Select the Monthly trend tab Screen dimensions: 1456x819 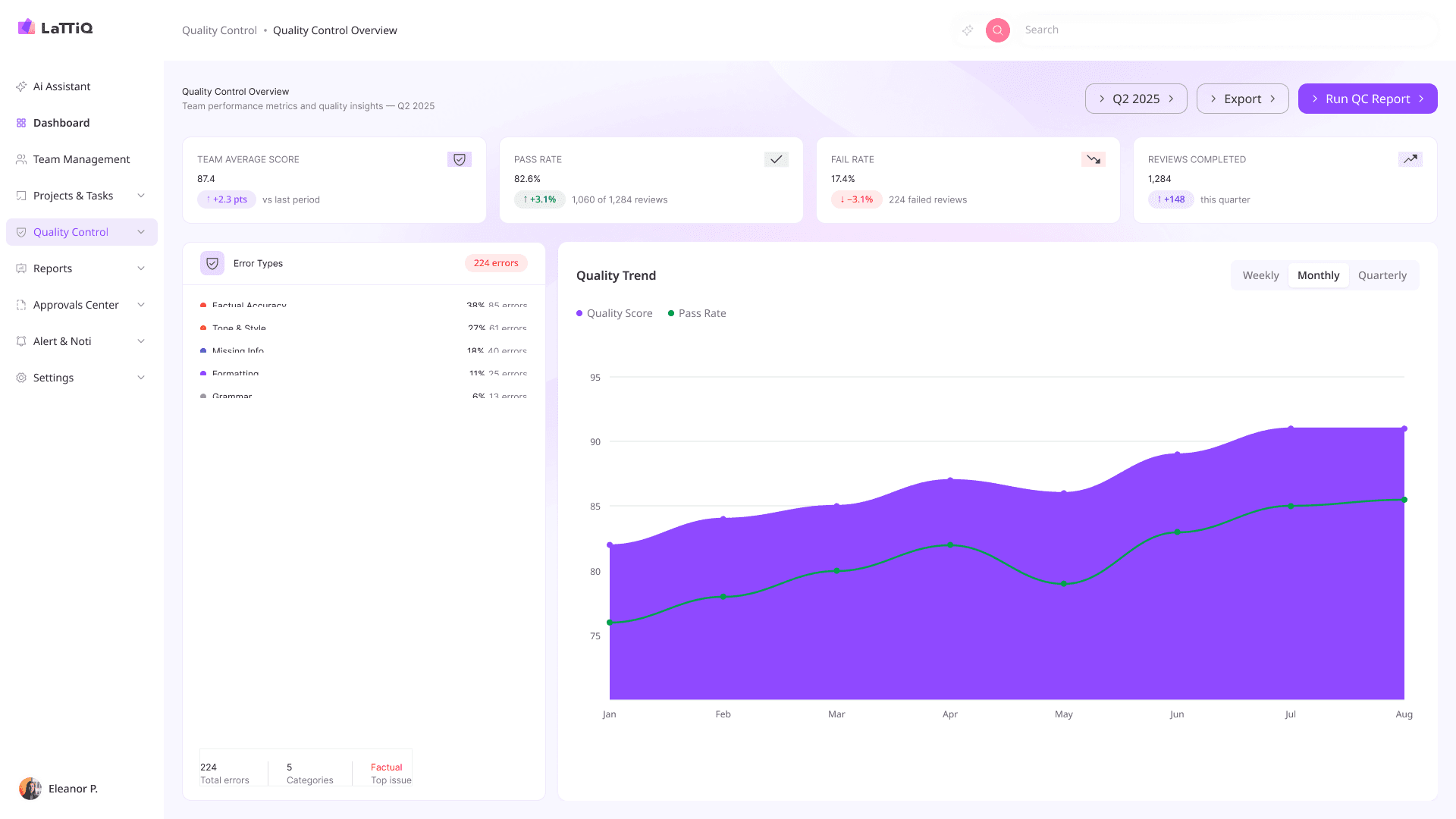point(1318,275)
